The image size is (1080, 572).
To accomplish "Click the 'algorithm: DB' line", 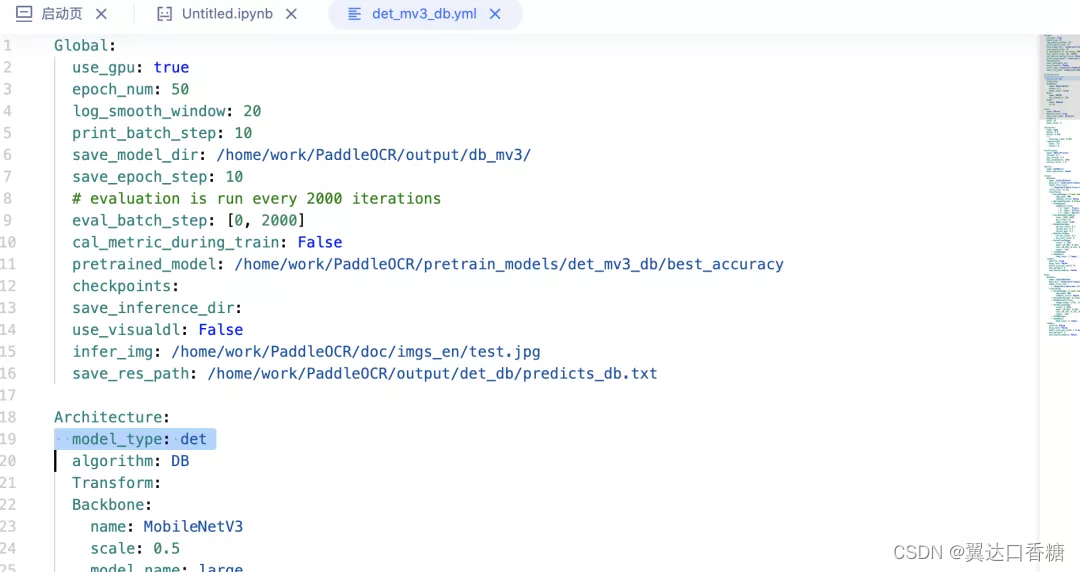I will pos(130,461).
